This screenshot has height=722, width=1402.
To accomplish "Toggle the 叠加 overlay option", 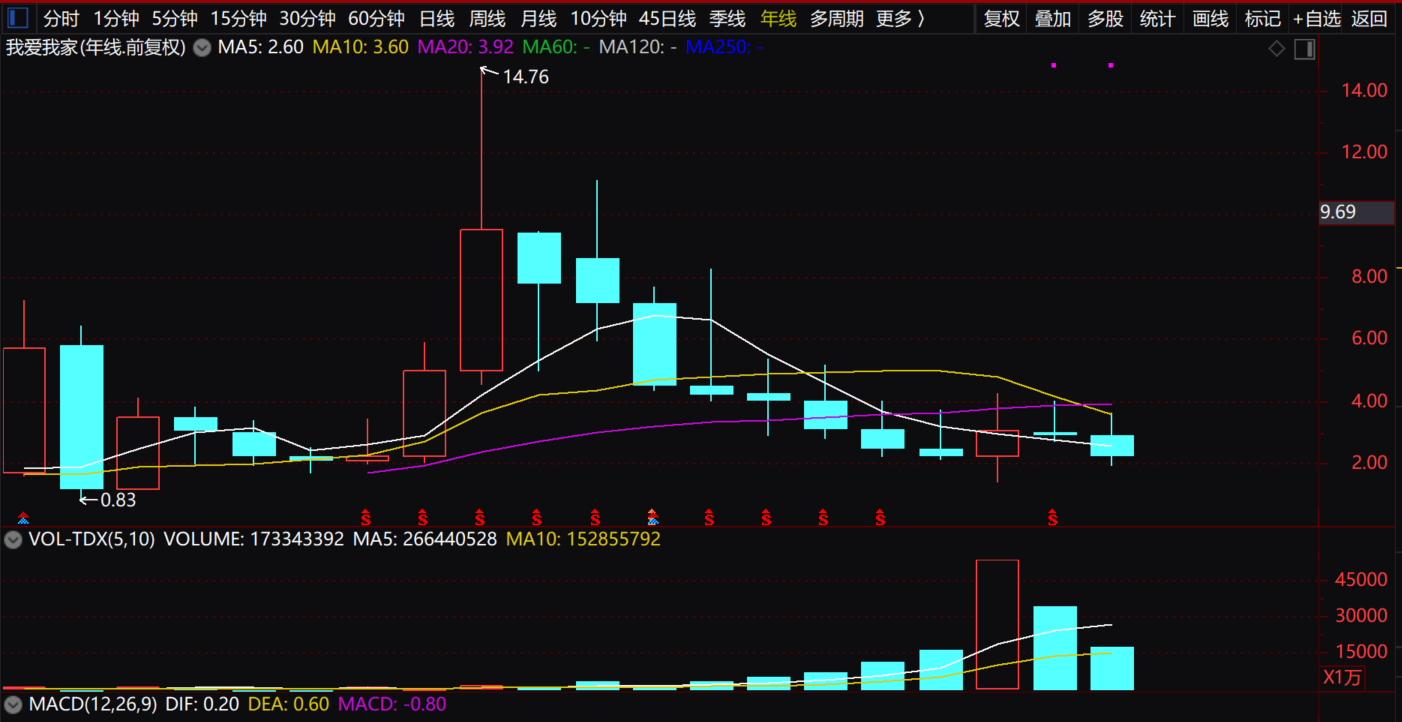I will pyautogui.click(x=1053, y=18).
